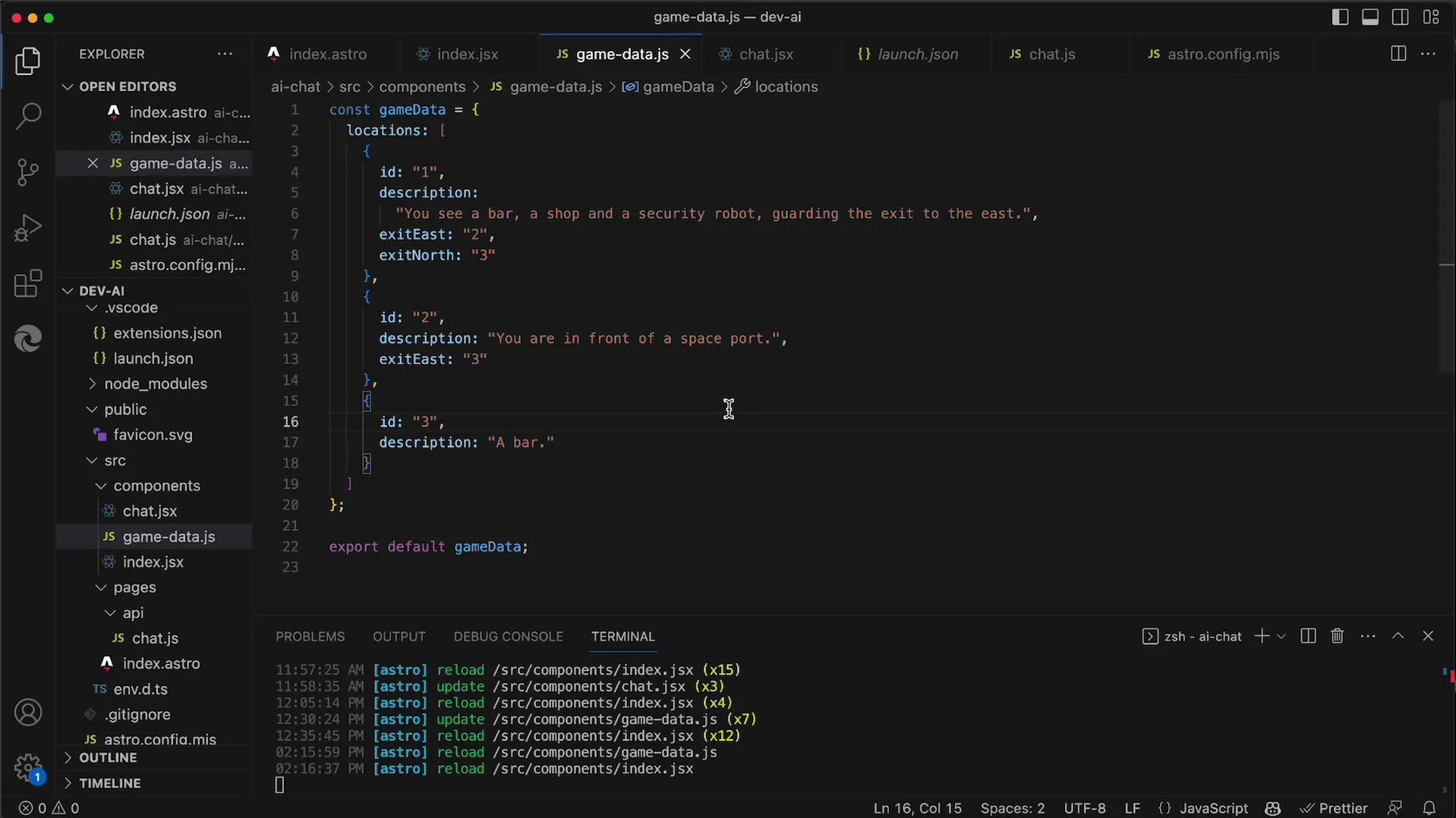
Task: Click the Copilot icon in status bar
Action: (1273, 808)
